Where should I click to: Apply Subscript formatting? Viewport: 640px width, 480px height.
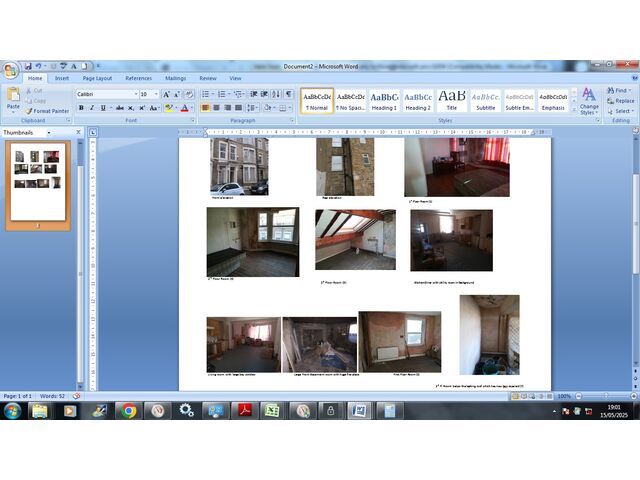tap(131, 108)
